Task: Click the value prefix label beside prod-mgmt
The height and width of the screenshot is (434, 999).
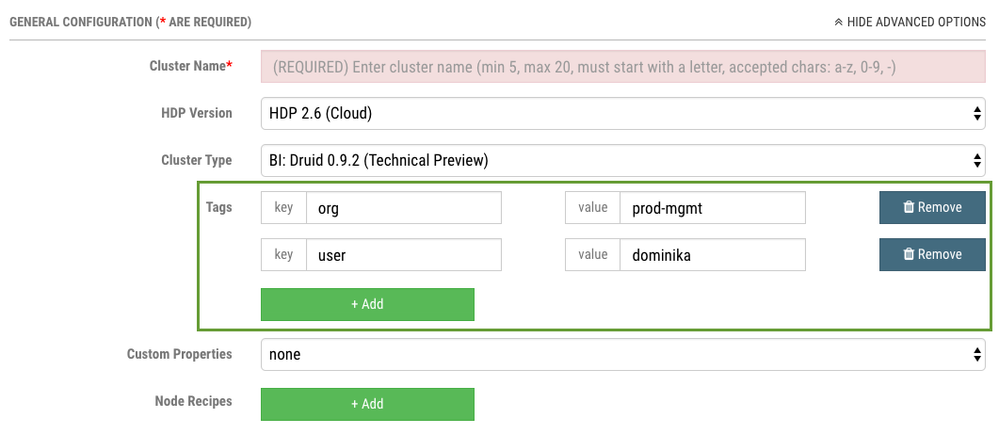Action: tap(592, 208)
